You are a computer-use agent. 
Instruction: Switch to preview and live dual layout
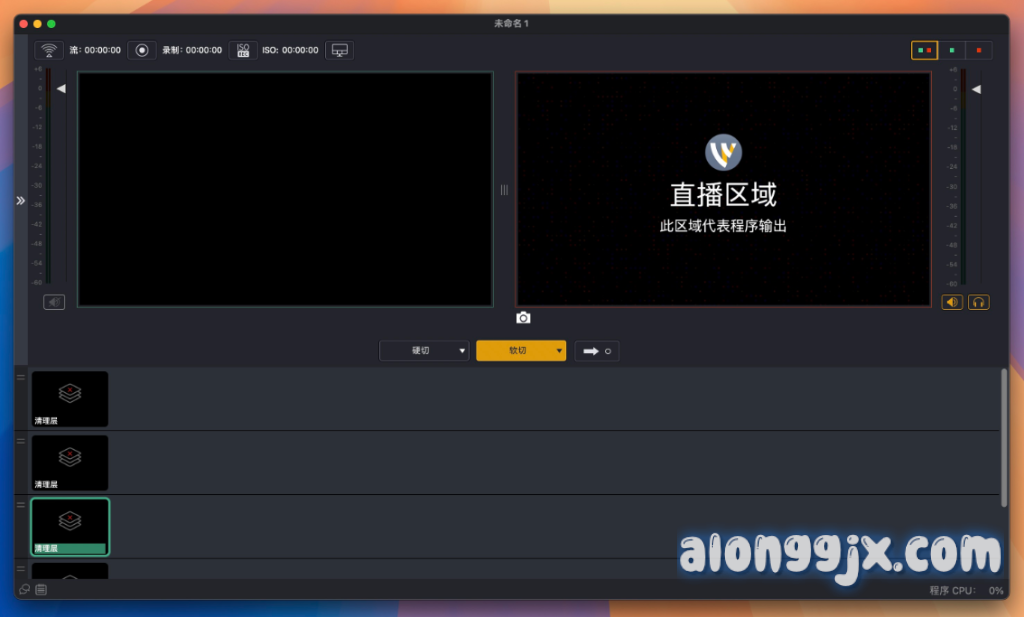tap(924, 50)
